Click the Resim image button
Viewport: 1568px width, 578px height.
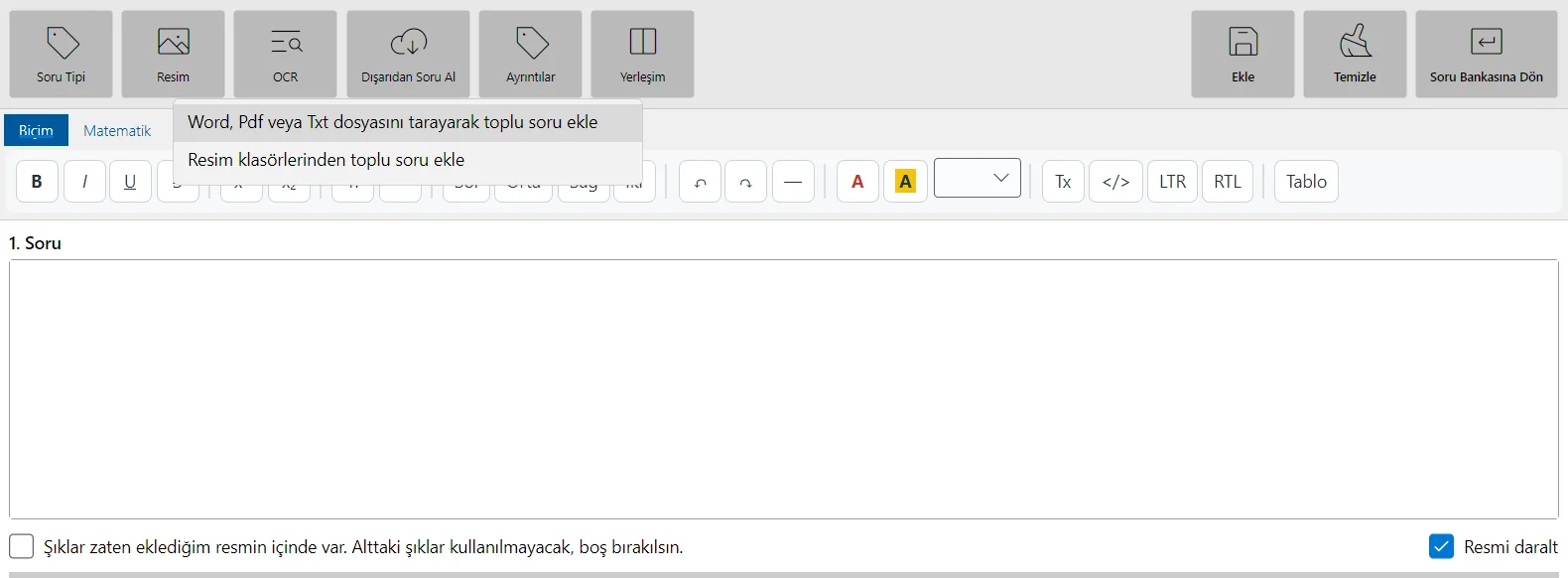(173, 55)
